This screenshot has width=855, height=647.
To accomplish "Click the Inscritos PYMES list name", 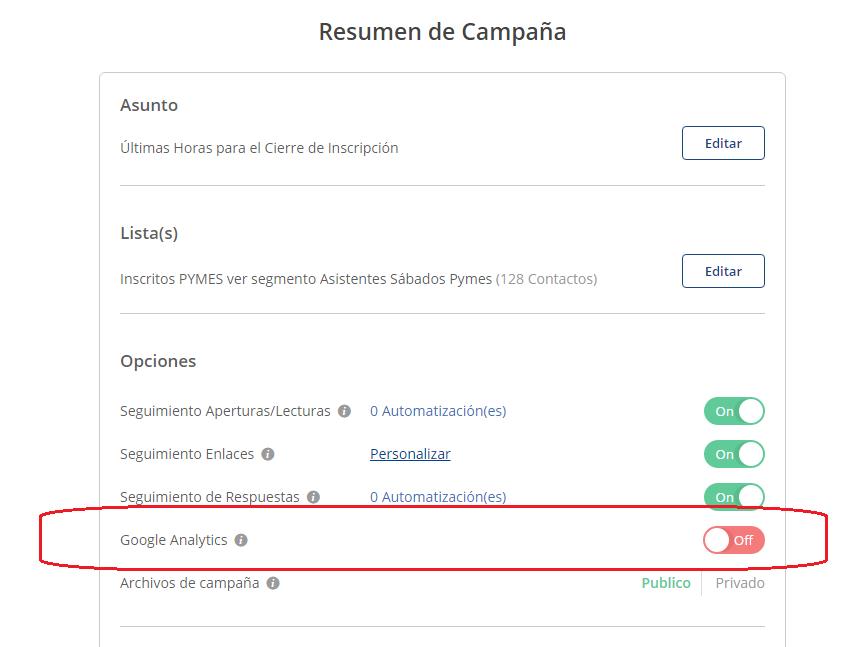I will coord(306,279).
